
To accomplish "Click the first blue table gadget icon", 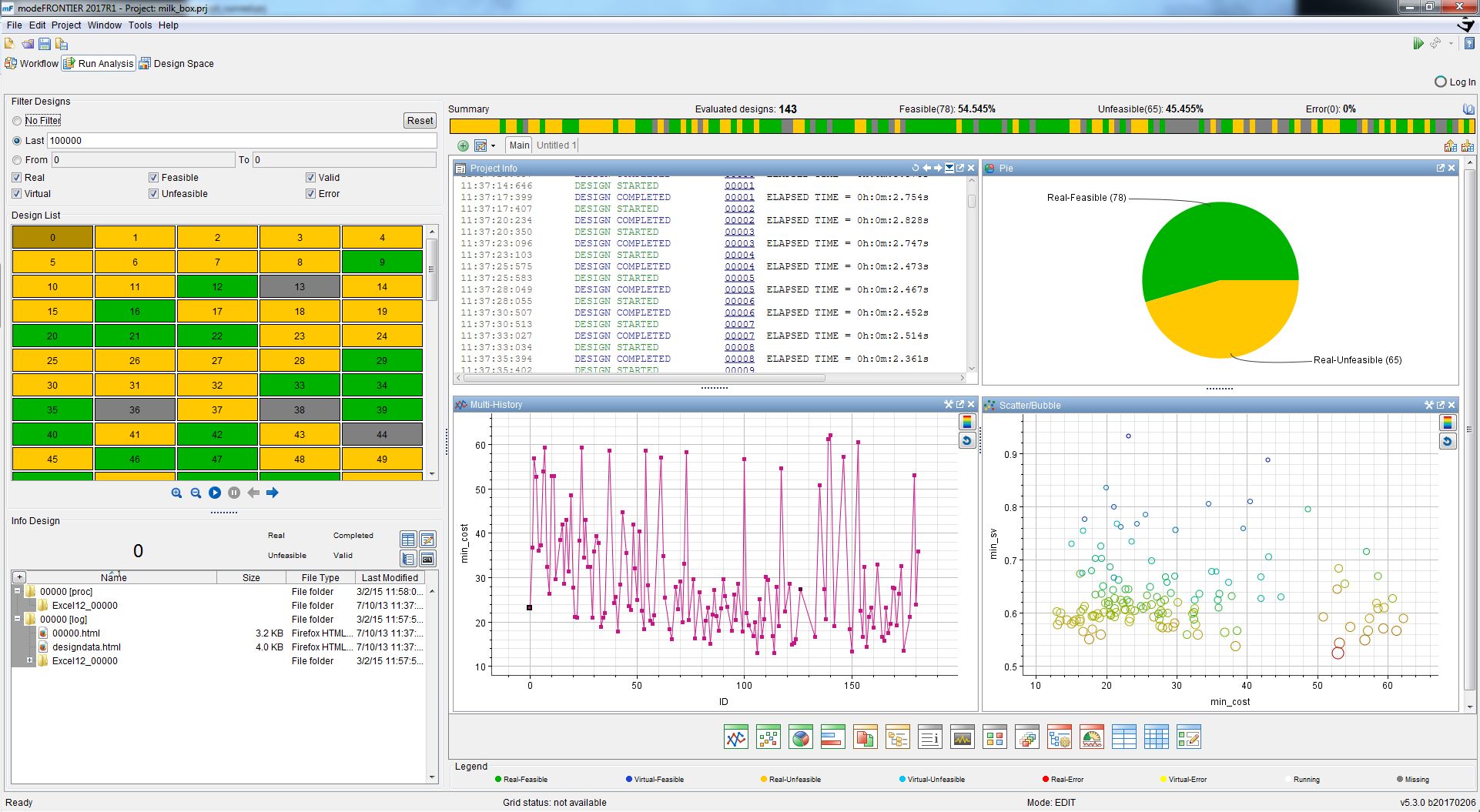I will tap(1124, 737).
